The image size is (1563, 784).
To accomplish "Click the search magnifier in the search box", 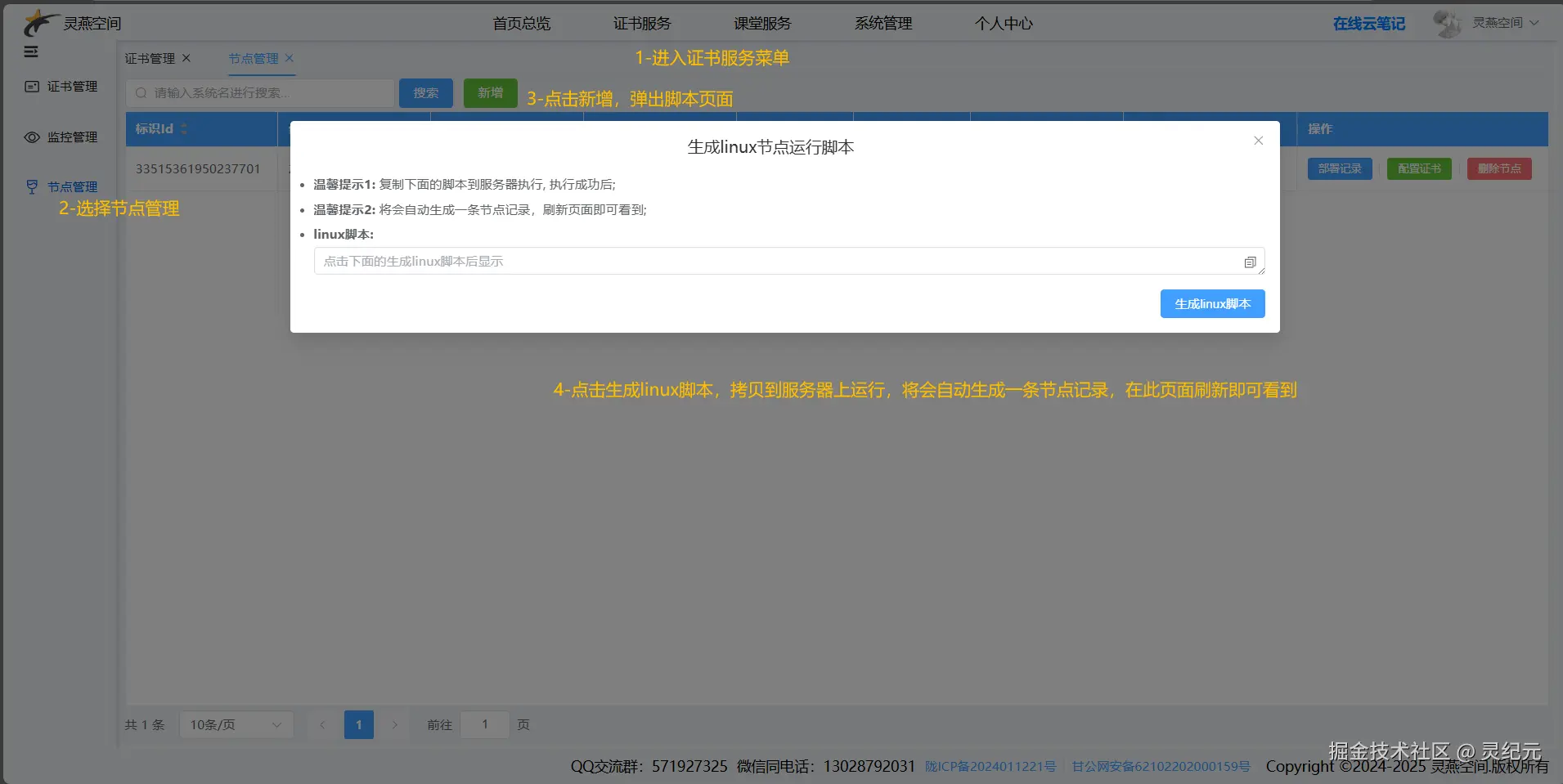I will pos(141,92).
